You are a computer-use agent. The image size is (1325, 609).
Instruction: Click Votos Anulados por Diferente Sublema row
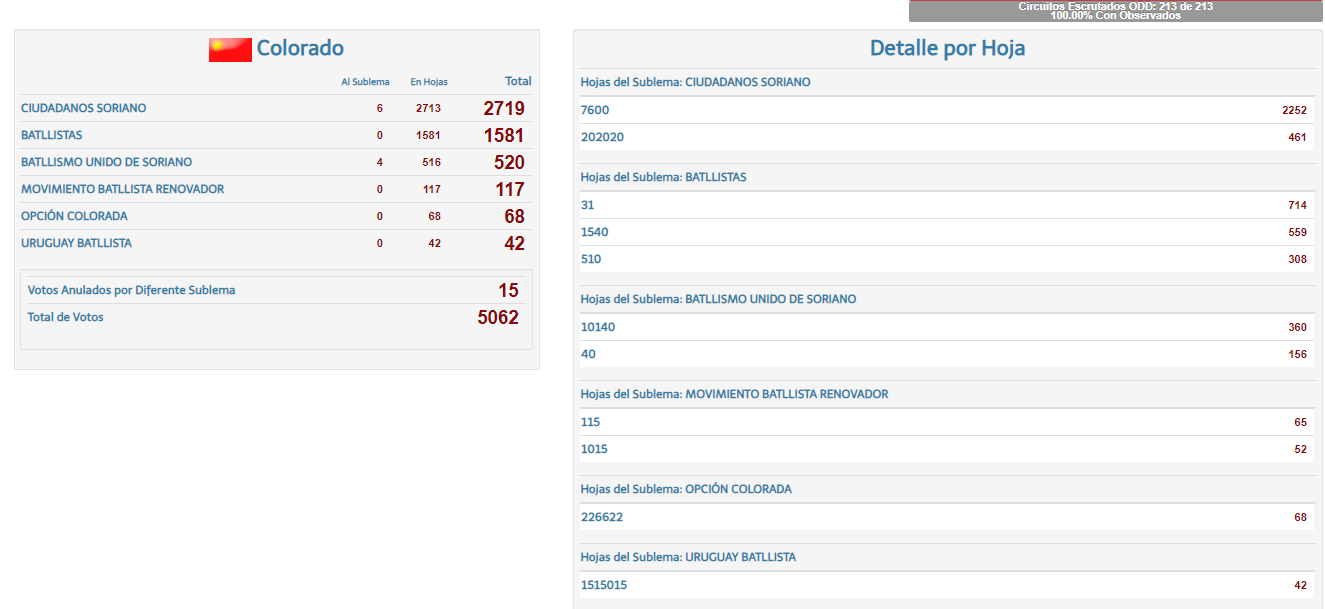pos(132,290)
